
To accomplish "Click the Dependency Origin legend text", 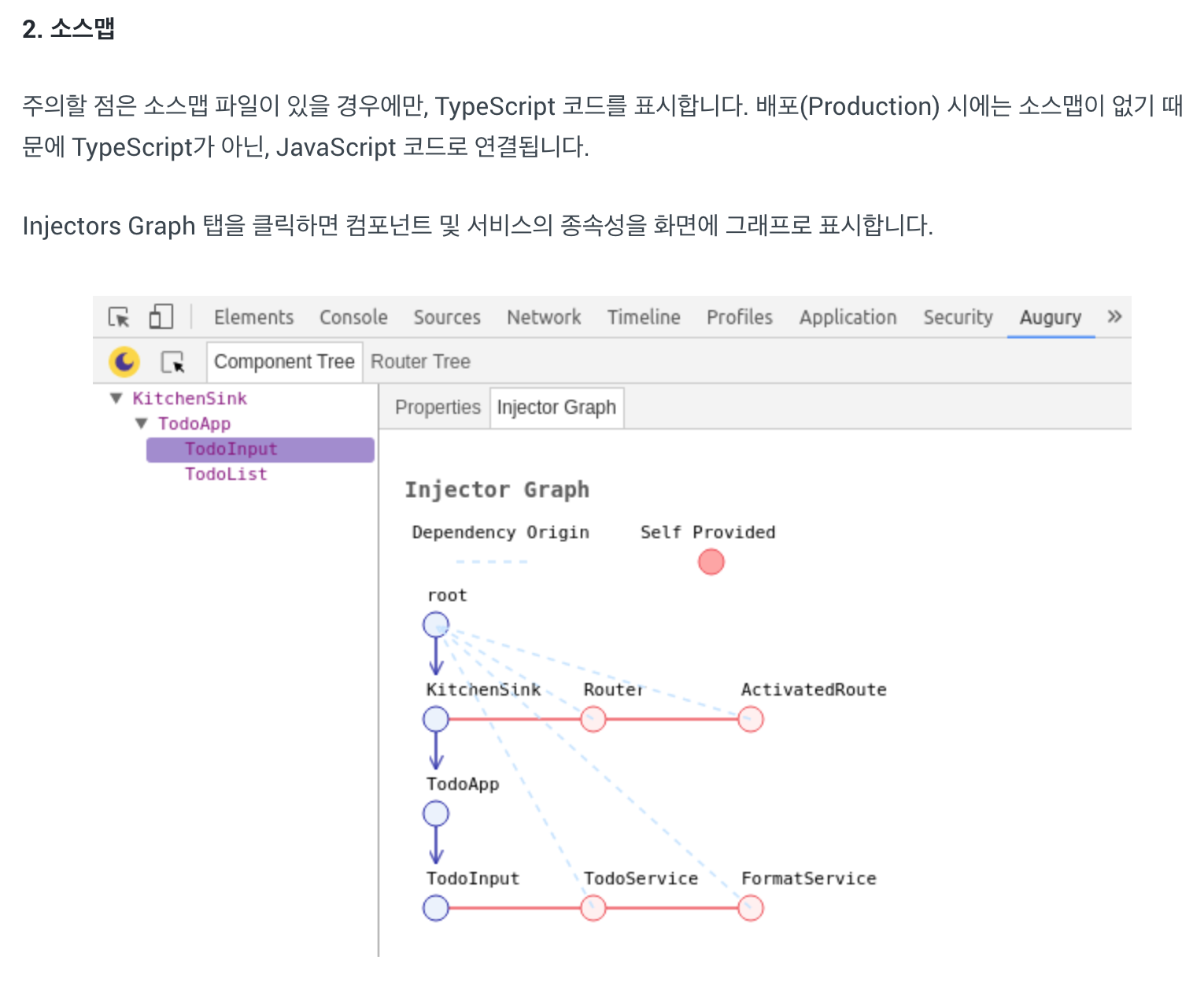I will click(500, 533).
